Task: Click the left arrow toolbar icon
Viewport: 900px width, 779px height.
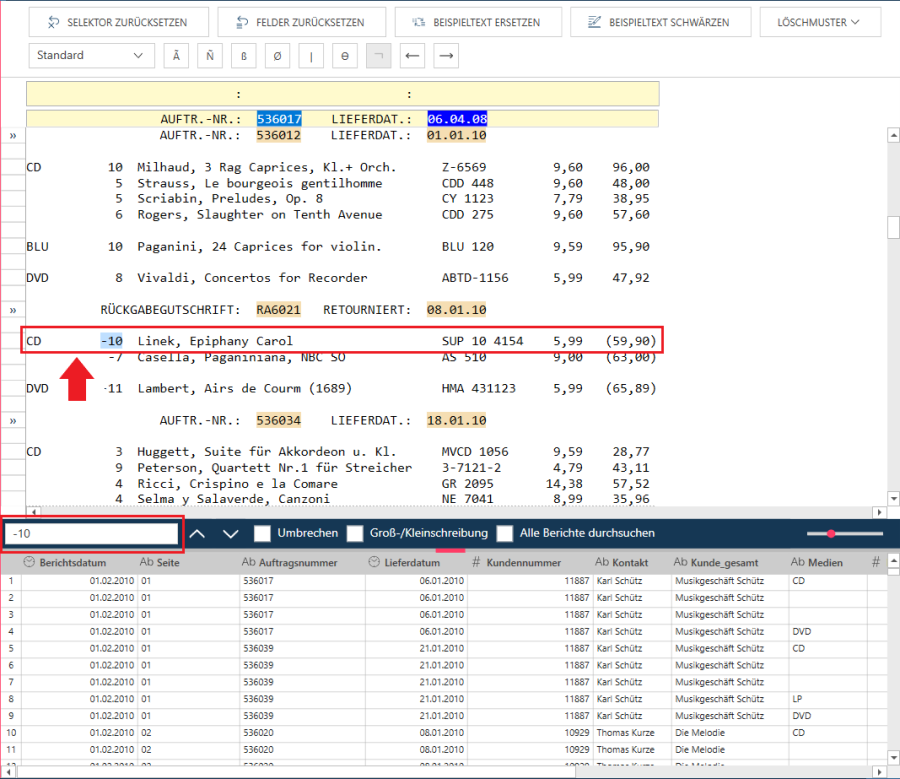Action: (x=410, y=56)
